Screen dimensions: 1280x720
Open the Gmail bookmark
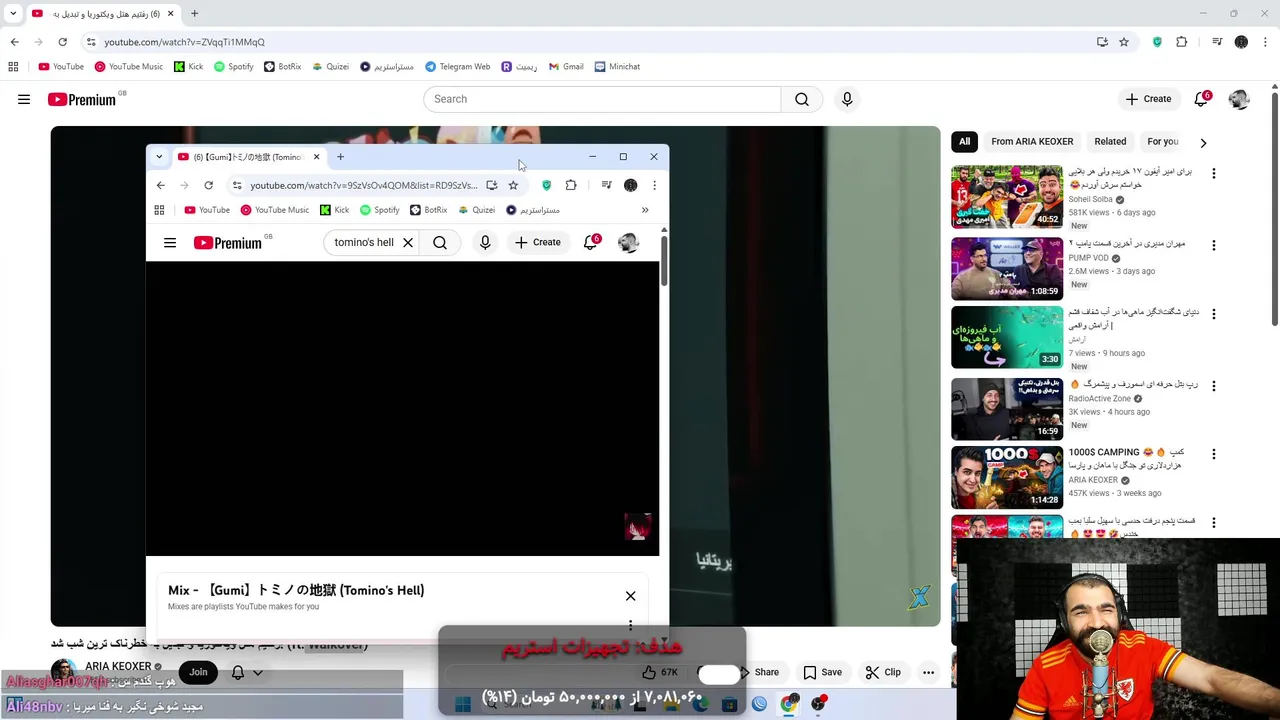point(566,67)
